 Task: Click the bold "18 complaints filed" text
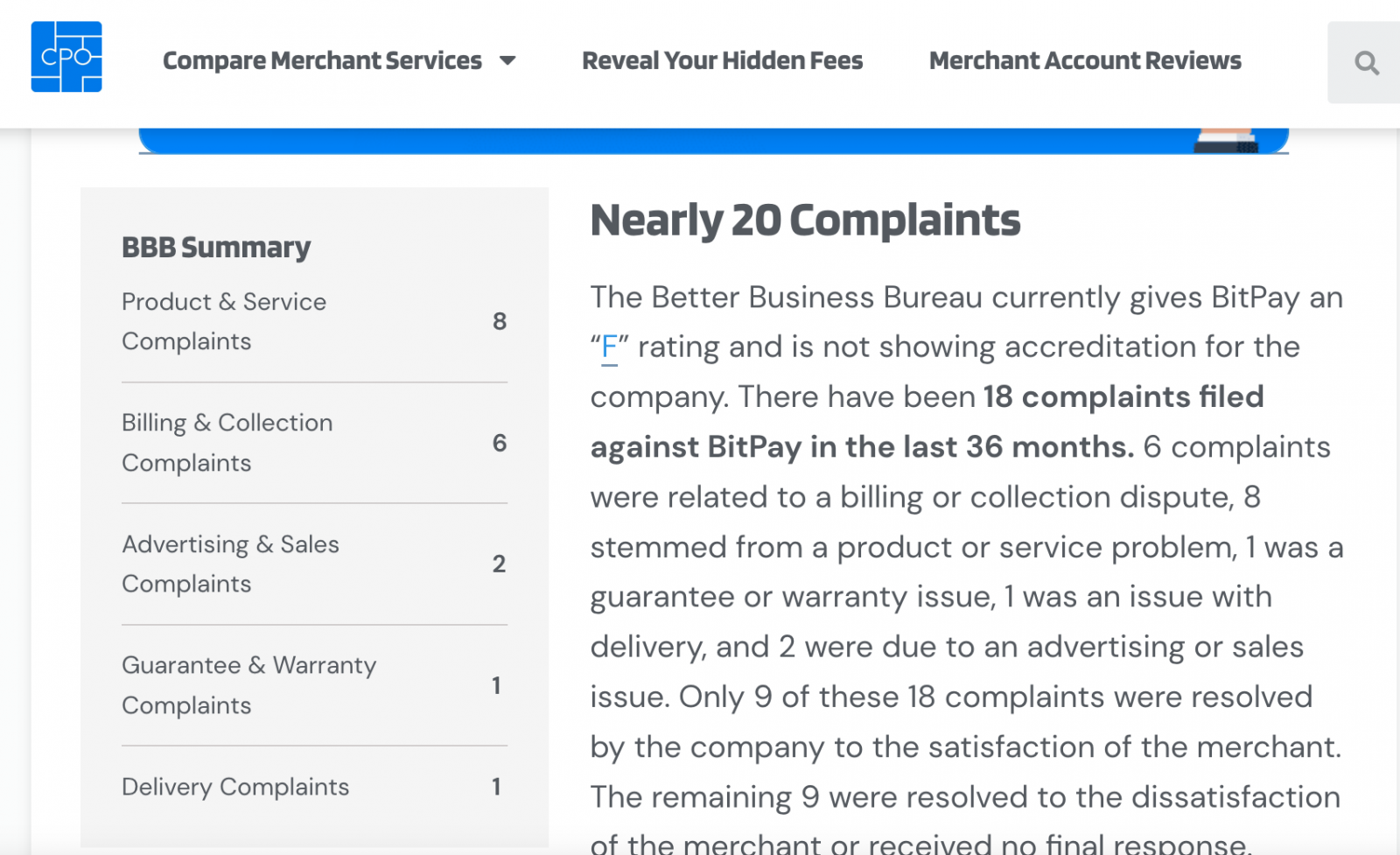(x=1123, y=397)
